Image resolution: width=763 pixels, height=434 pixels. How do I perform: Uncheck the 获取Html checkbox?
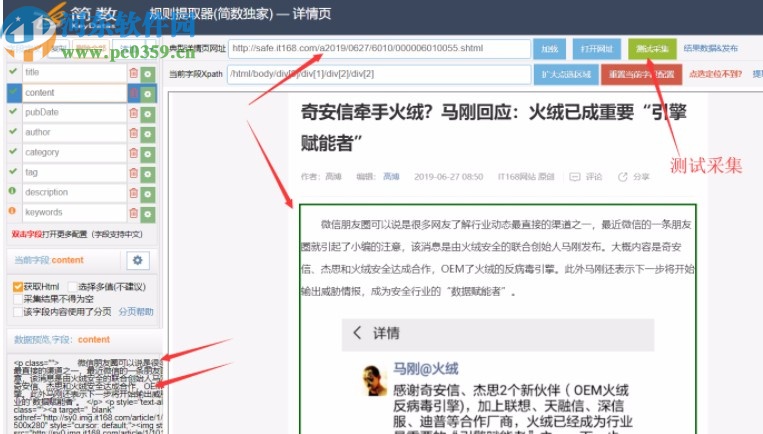pyautogui.click(x=18, y=287)
